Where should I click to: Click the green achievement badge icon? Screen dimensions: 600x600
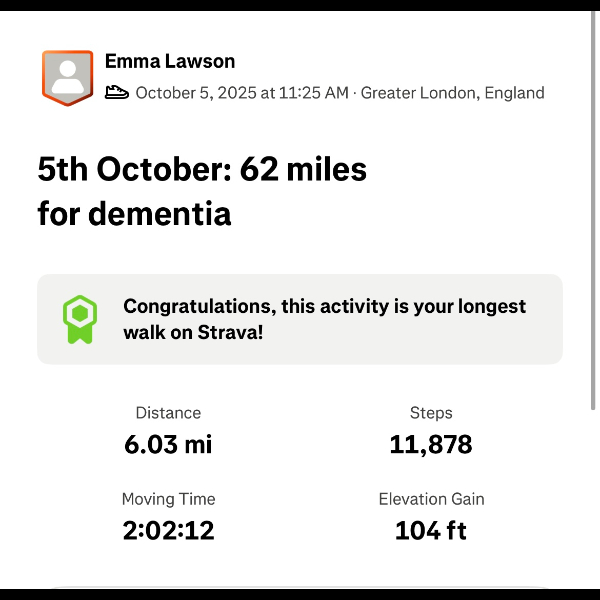click(x=80, y=319)
